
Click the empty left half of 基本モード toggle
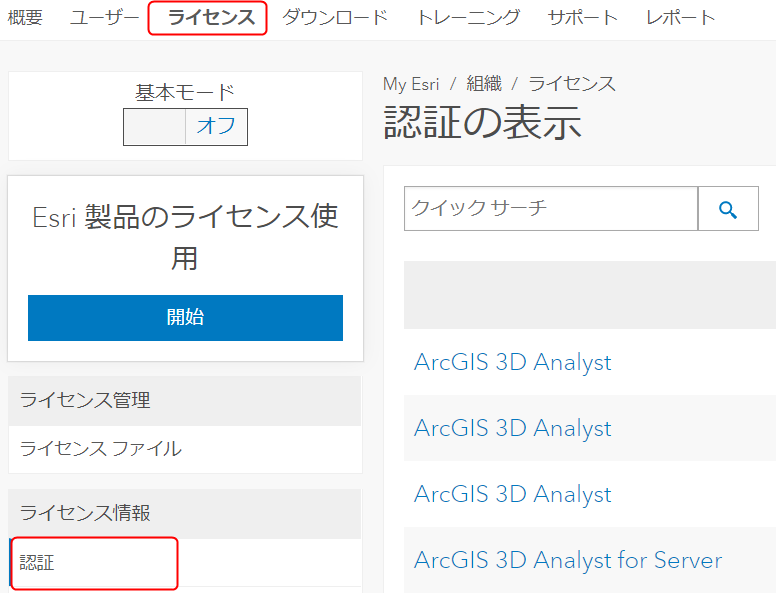pyautogui.click(x=154, y=127)
